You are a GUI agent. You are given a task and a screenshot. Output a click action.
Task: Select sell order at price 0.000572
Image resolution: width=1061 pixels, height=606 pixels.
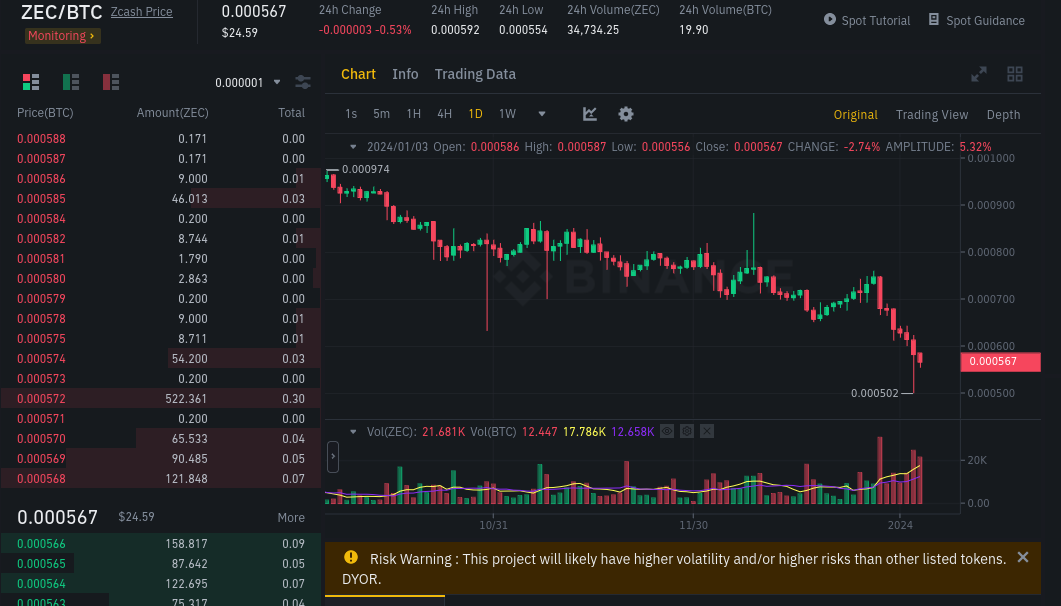[x=160, y=398]
